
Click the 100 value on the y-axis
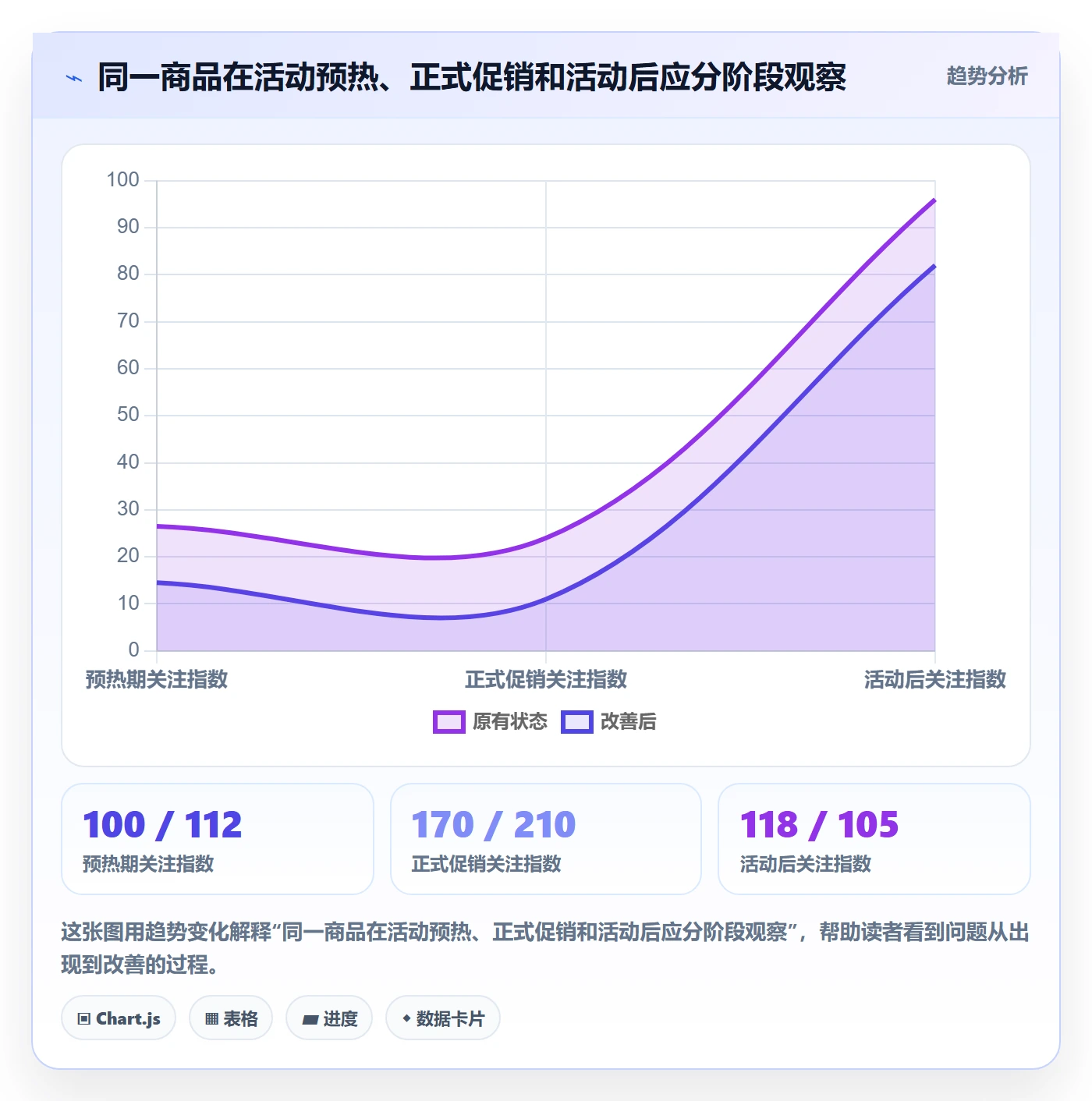[123, 180]
